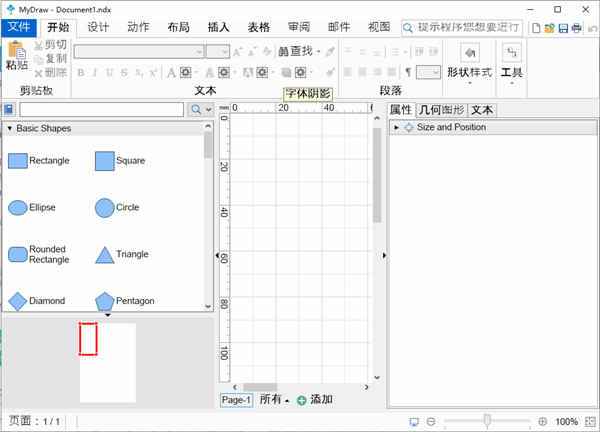Image resolution: width=600 pixels, height=432 pixels.
Task: Switch to the Text (文本) panel tab
Action: tap(482, 110)
